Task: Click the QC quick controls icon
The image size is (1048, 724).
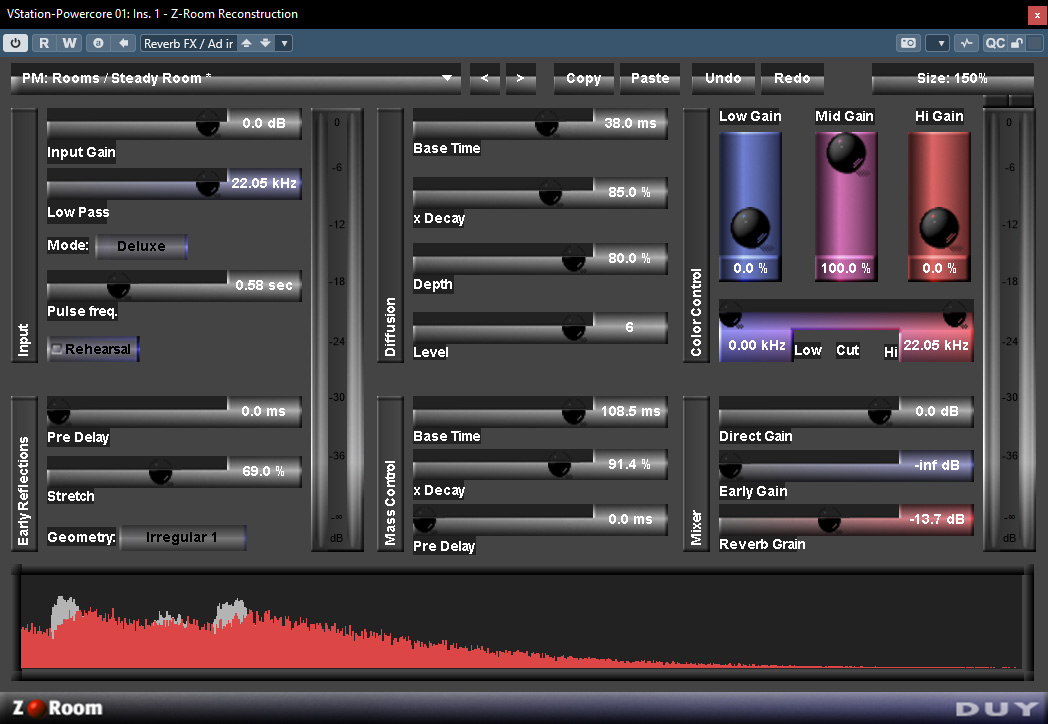Action: point(994,43)
